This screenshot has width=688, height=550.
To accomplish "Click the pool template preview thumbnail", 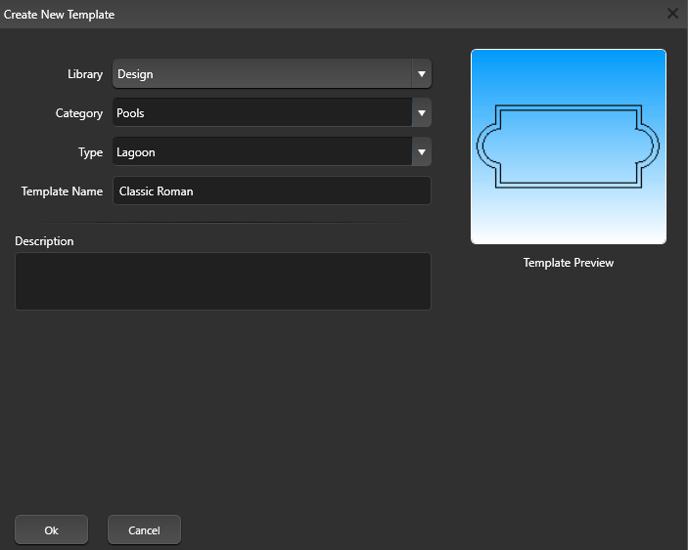I will pyautogui.click(x=568, y=147).
